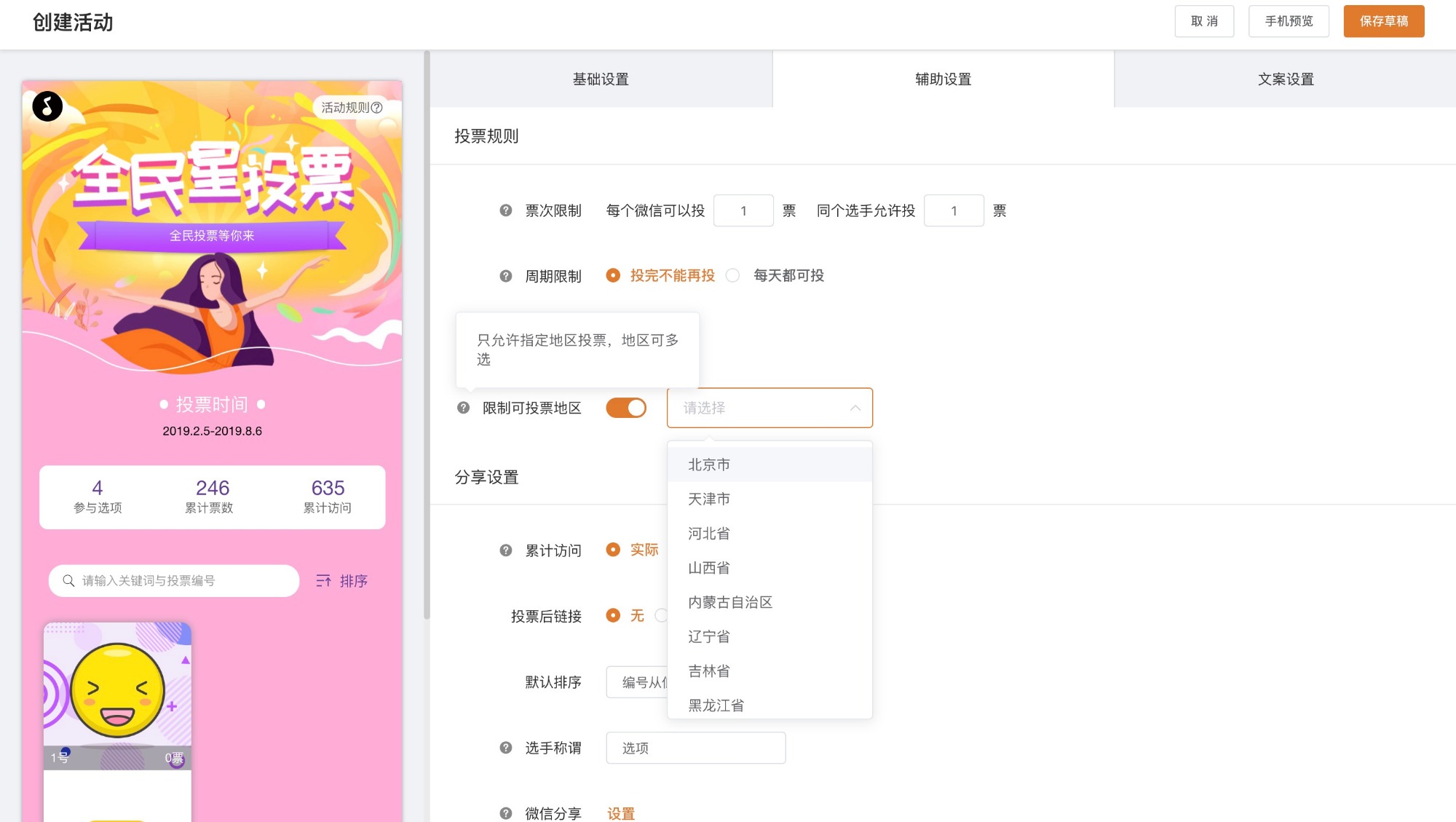Click the help icon beside 票次限制
This screenshot has width=1456, height=822.
pyautogui.click(x=506, y=210)
